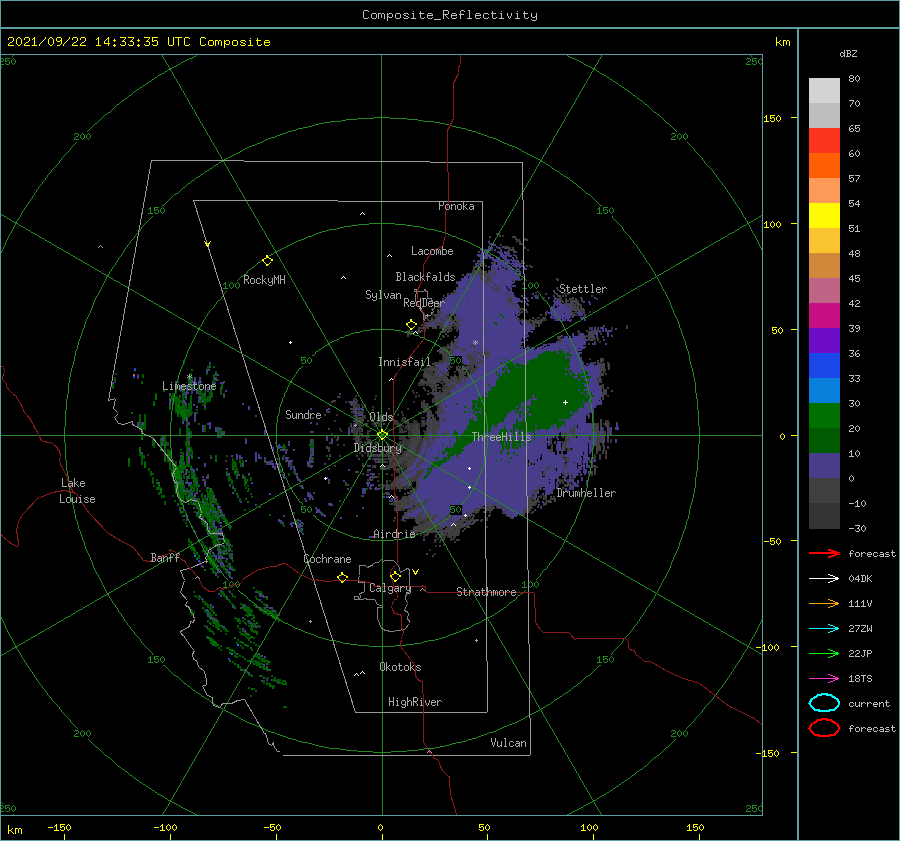The image size is (900, 841).
Task: Click the white 04DK arrow icon
Action: [x=824, y=579]
